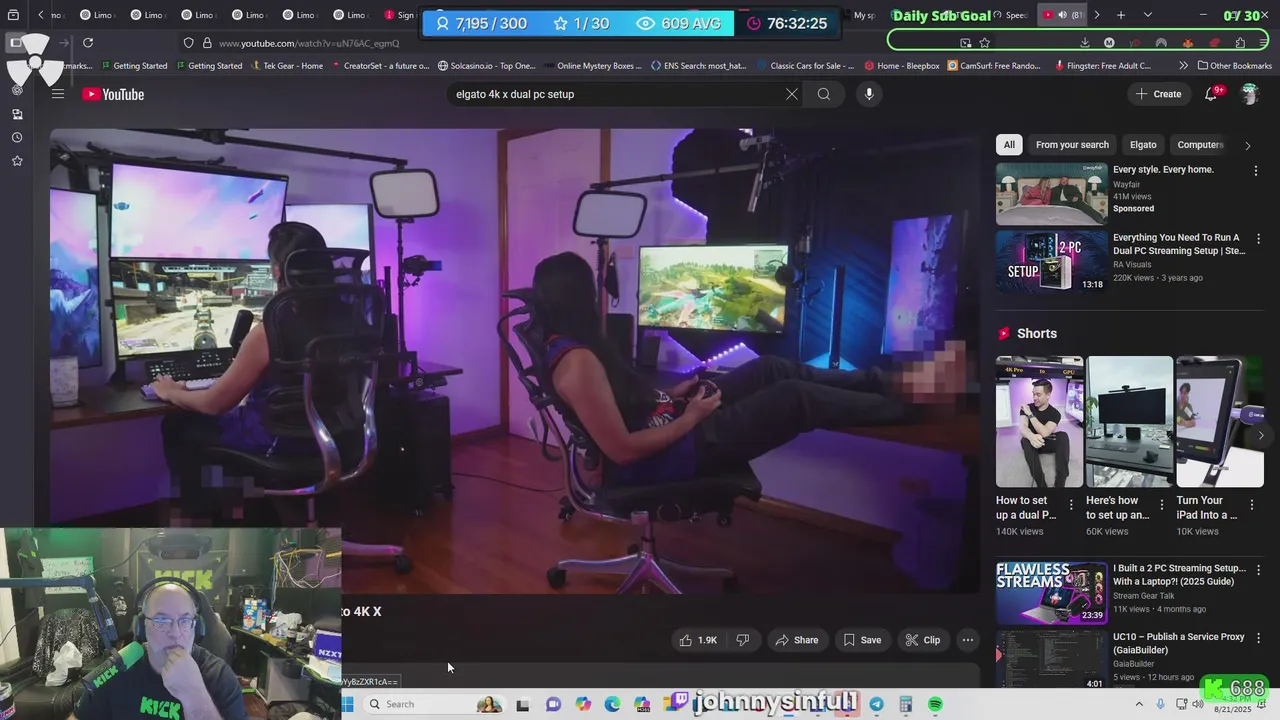Click the YouTube search magnifier button
Viewport: 1280px width, 720px height.
click(824, 94)
